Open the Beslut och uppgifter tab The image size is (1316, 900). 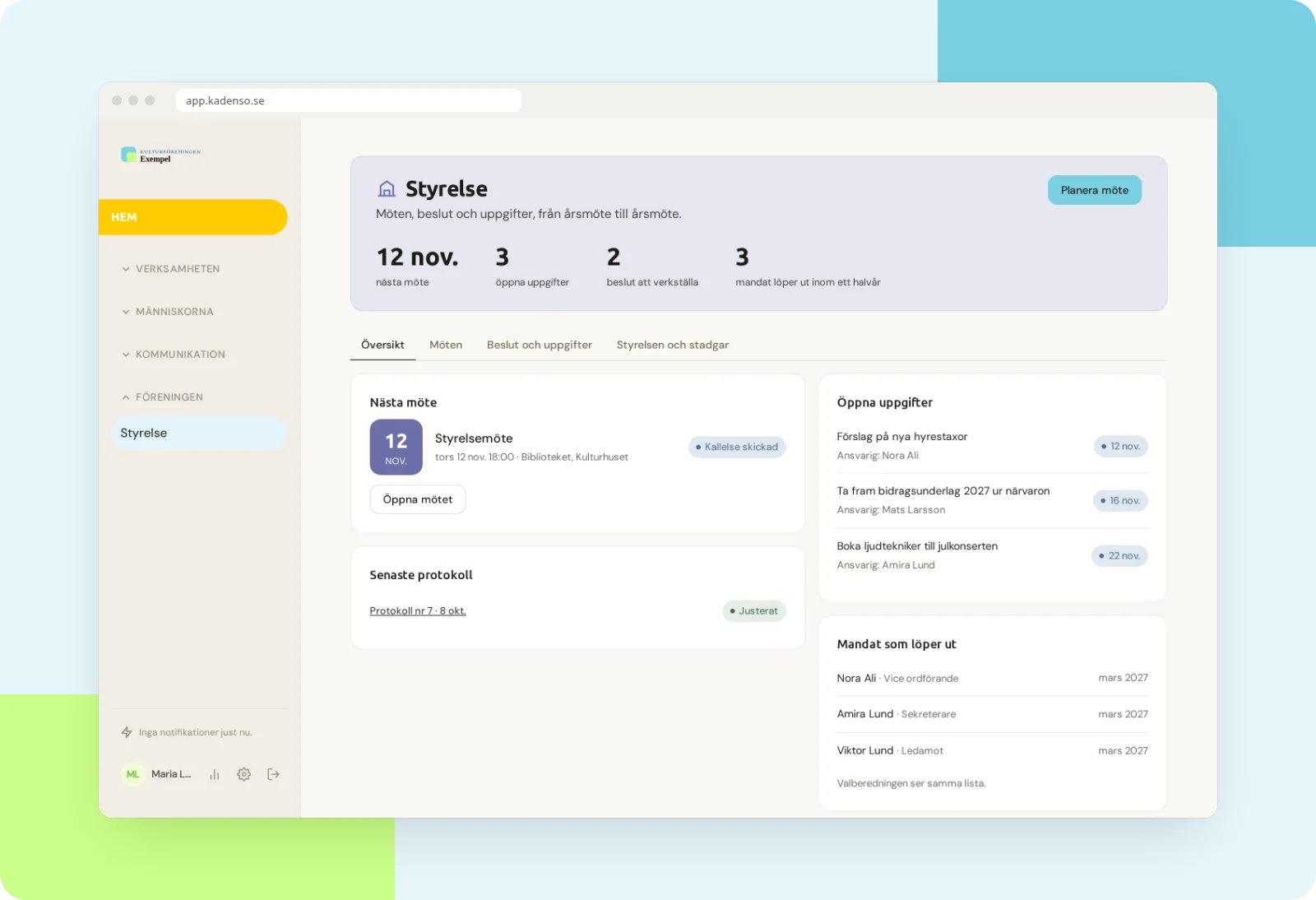point(540,345)
